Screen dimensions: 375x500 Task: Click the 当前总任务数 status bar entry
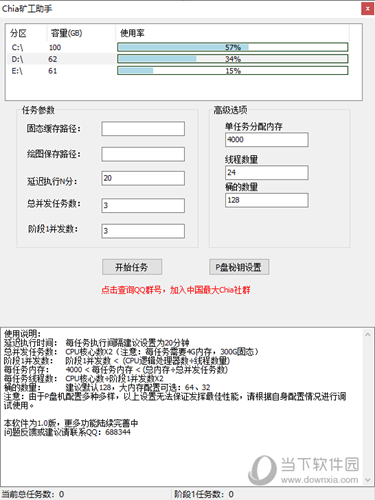pyautogui.click(x=33, y=494)
